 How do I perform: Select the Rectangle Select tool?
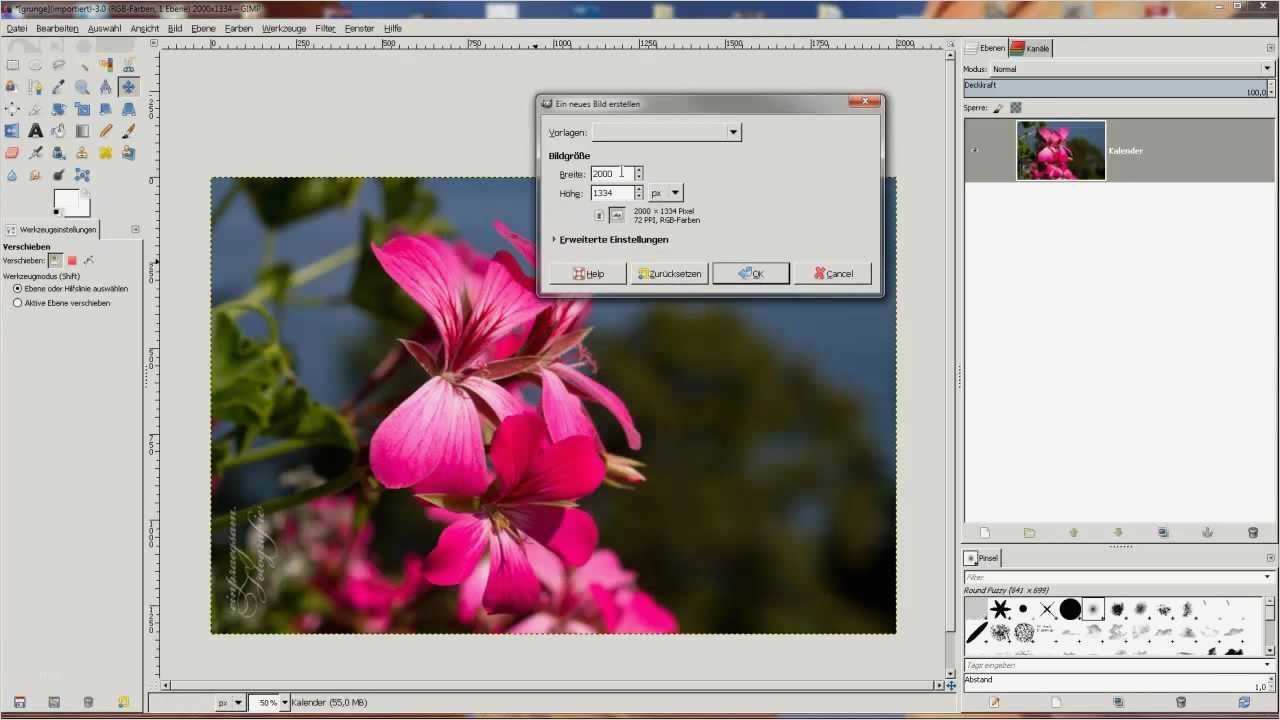click(12, 64)
